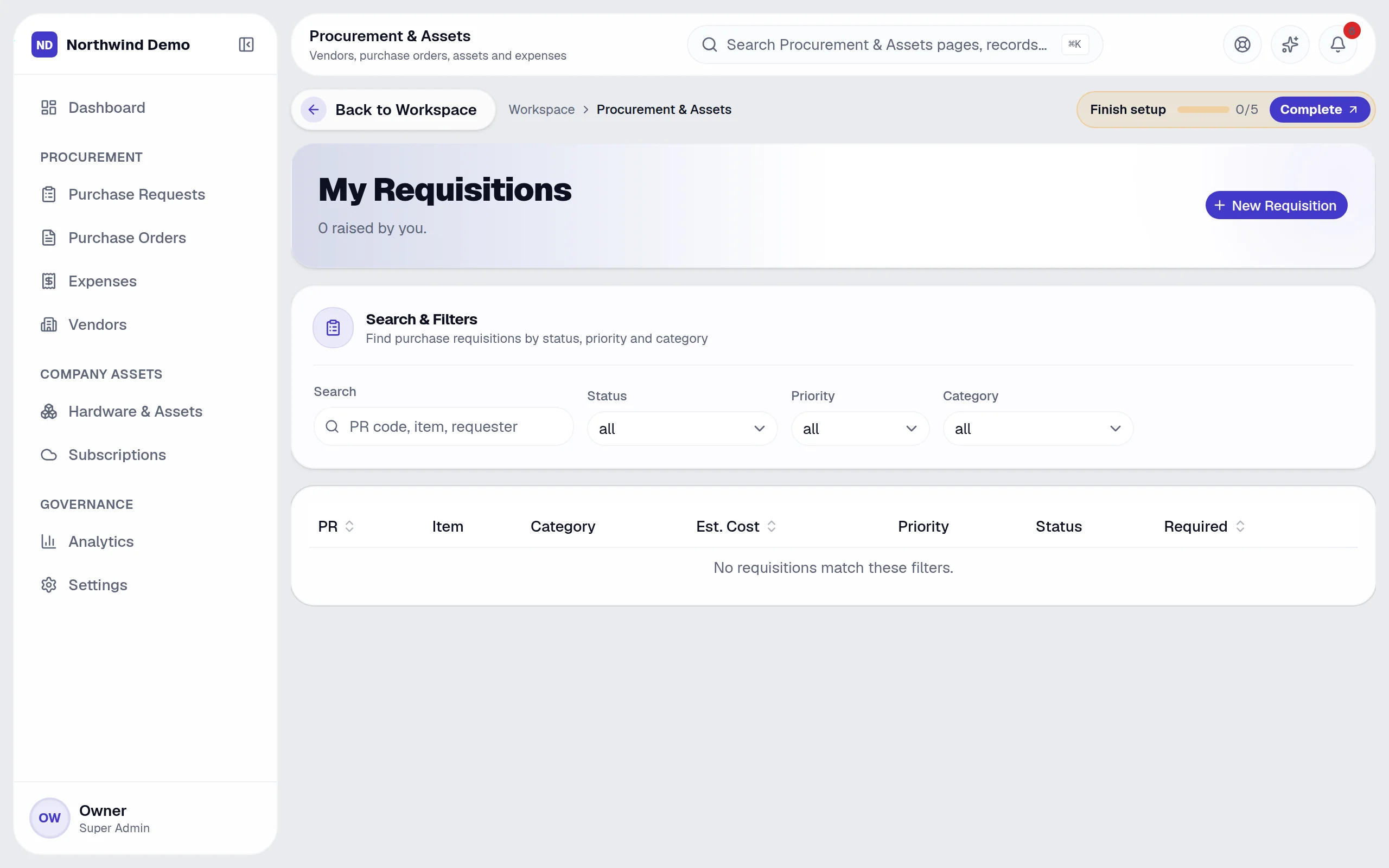Click the ⌘K shortcut badge

tap(1074, 44)
